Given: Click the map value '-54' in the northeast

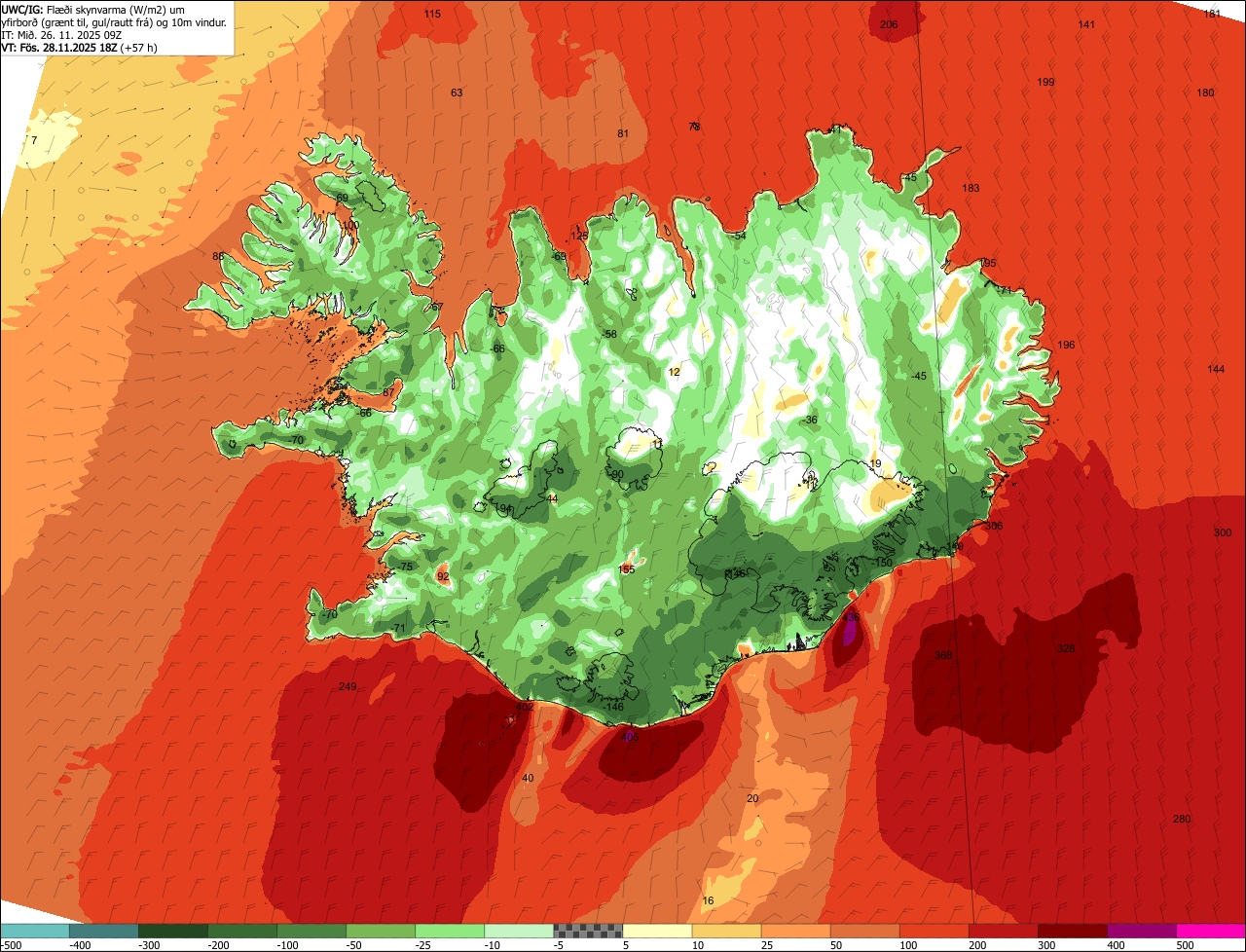Looking at the screenshot, I should click(x=738, y=236).
